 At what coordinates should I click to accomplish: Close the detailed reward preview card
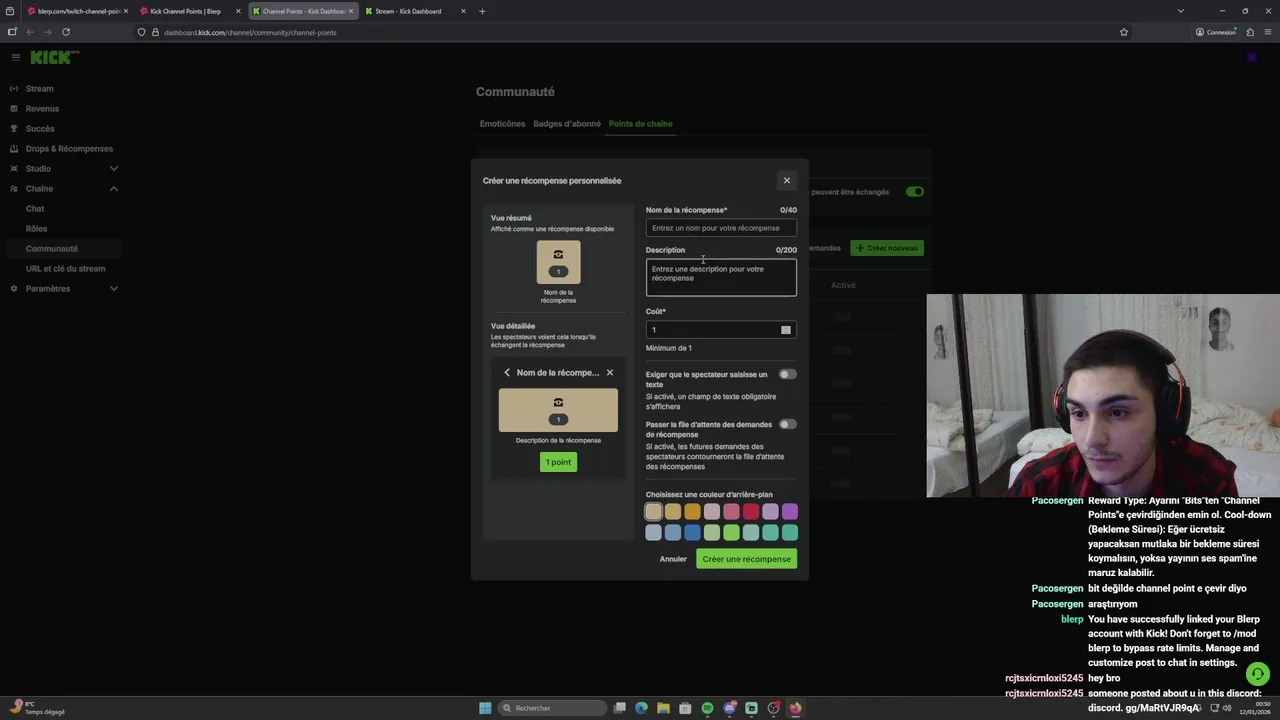(x=610, y=373)
